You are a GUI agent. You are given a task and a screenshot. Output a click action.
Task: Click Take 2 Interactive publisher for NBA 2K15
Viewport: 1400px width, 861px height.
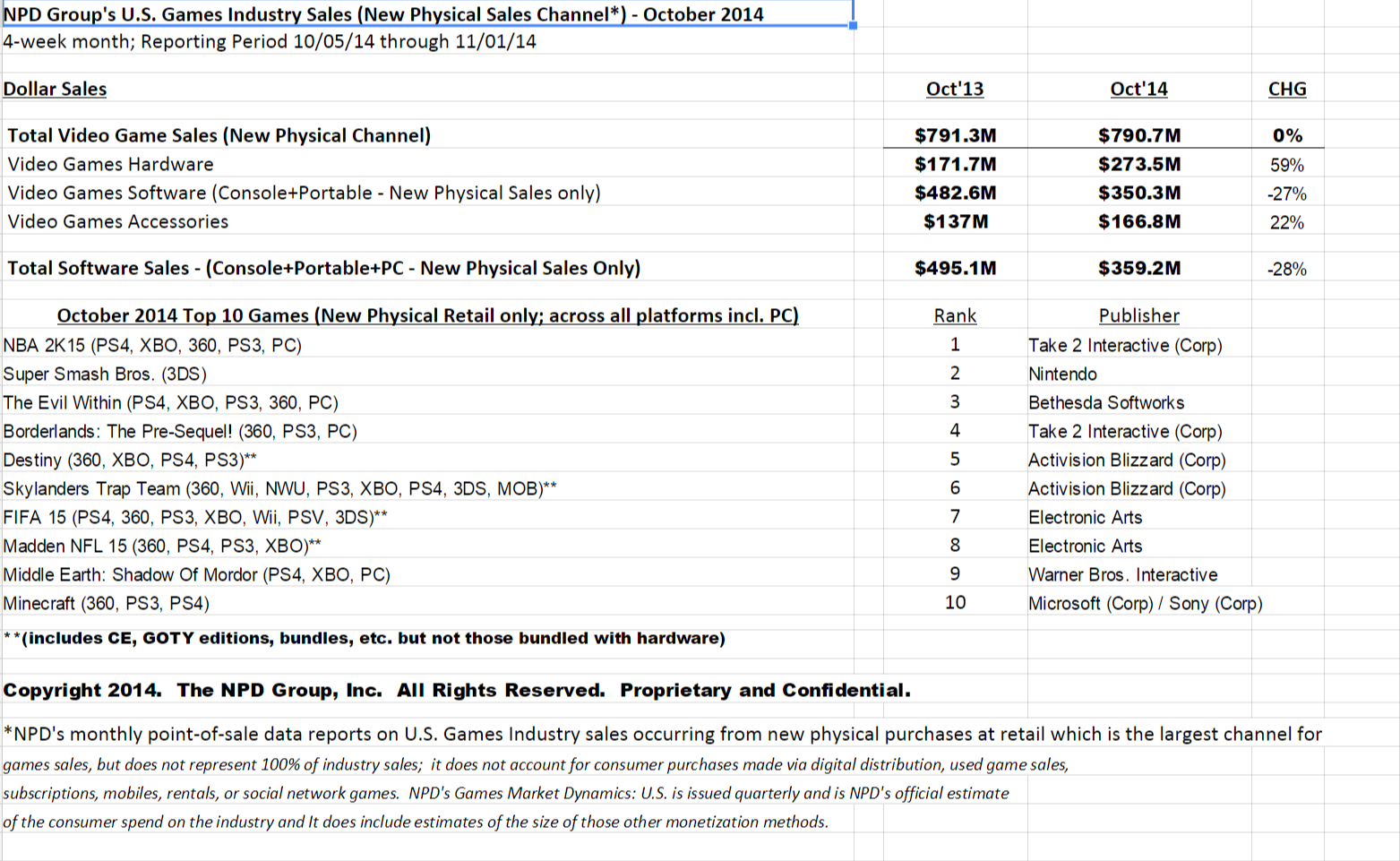pos(1125,345)
